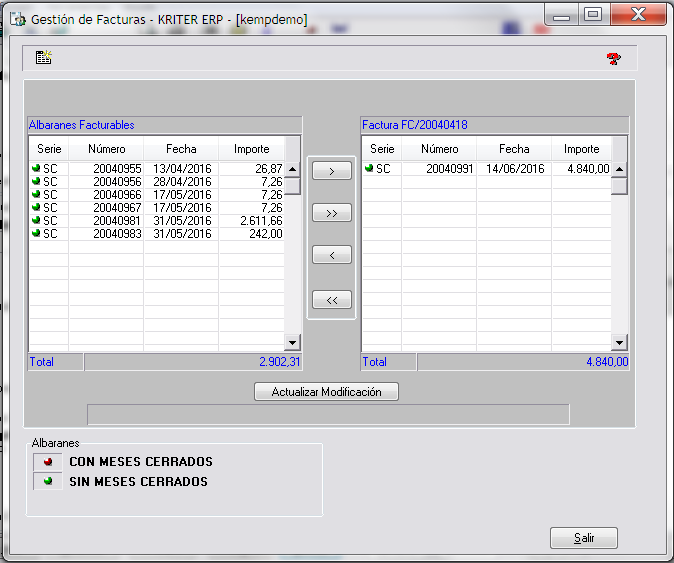Select number 20040983 cell

click(106, 234)
